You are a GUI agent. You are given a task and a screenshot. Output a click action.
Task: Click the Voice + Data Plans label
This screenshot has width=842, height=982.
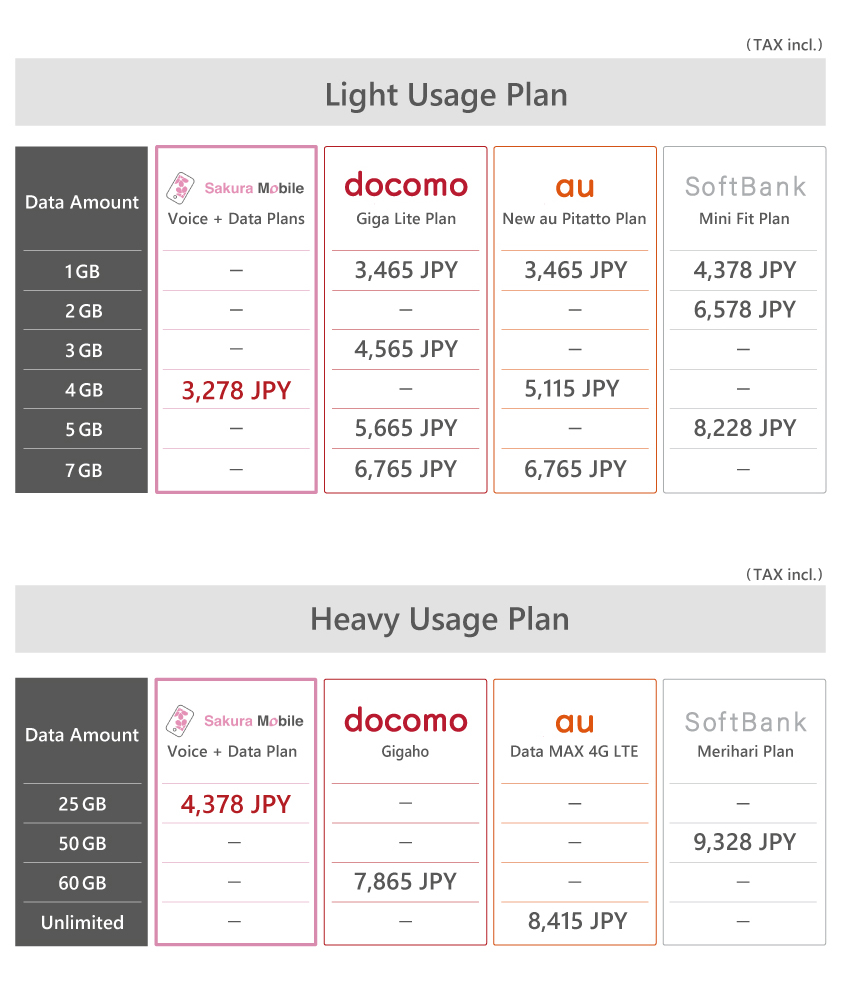tap(236, 219)
